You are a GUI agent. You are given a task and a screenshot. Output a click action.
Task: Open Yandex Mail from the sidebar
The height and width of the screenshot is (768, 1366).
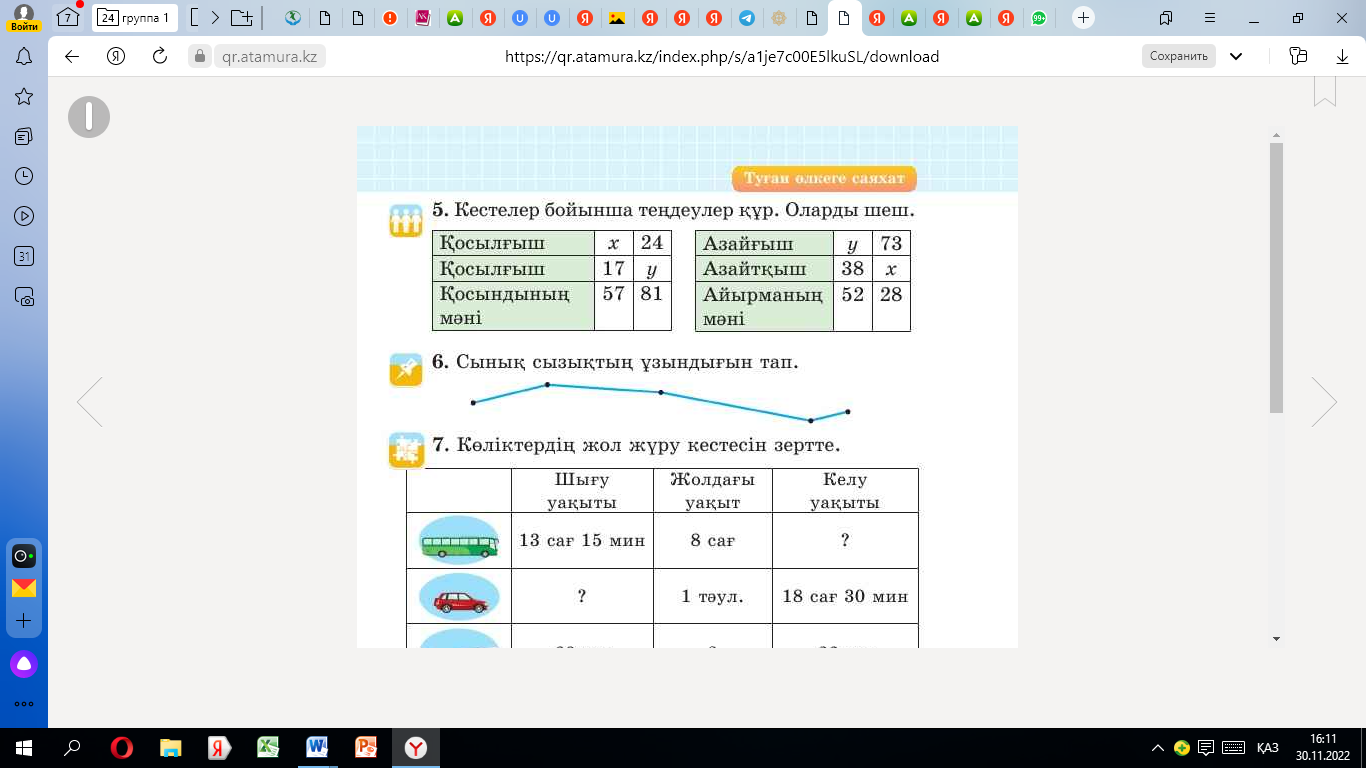pyautogui.click(x=24, y=588)
